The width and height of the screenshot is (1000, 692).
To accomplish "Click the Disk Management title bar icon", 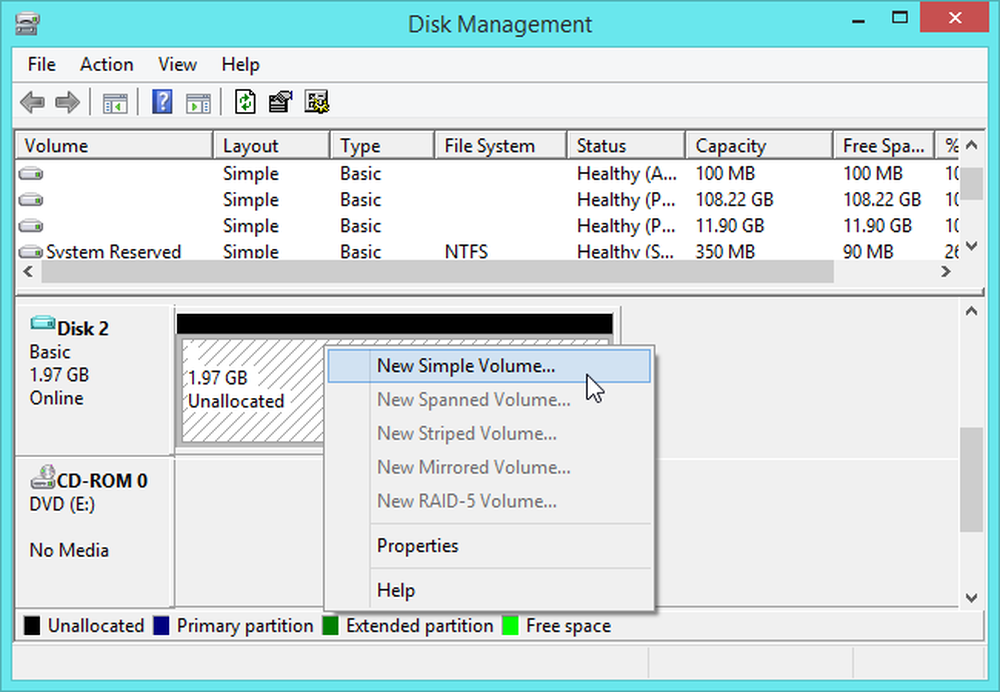I will (27, 24).
